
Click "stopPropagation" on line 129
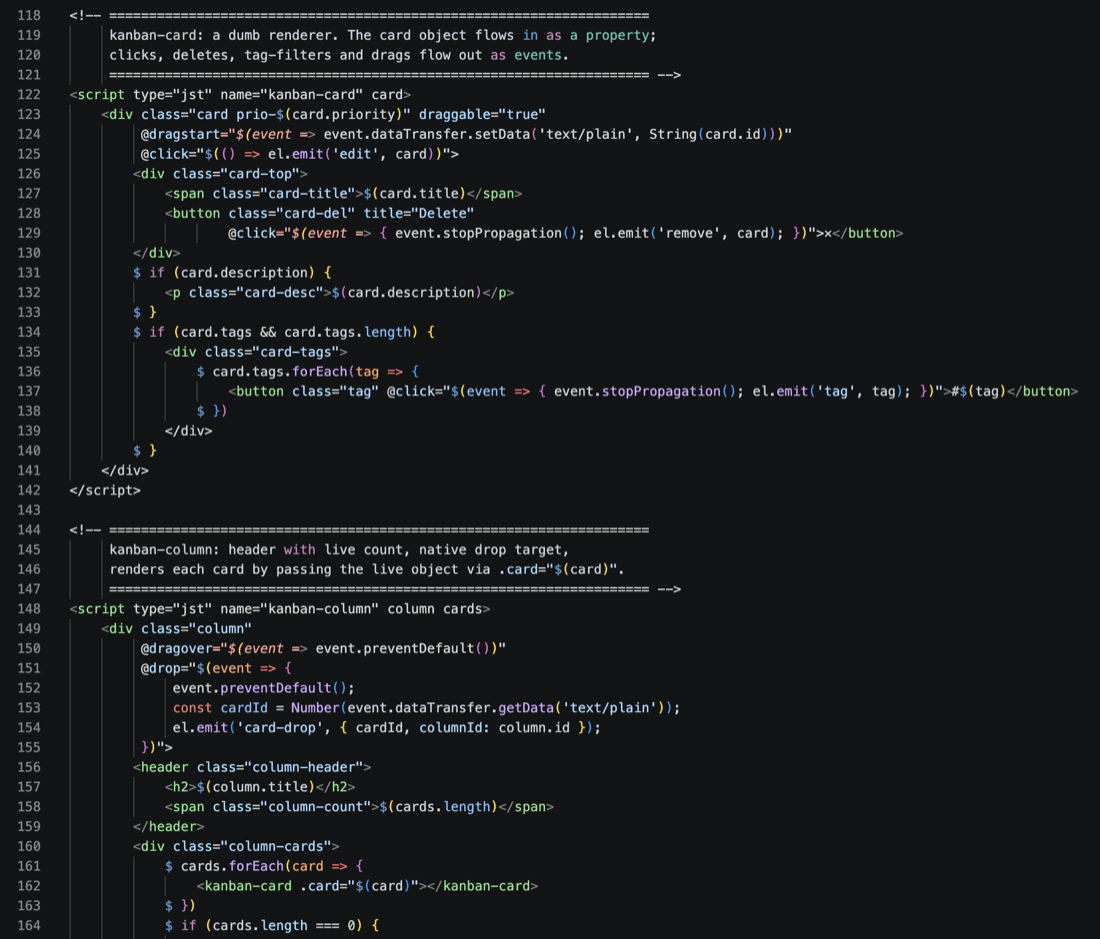(x=502, y=233)
